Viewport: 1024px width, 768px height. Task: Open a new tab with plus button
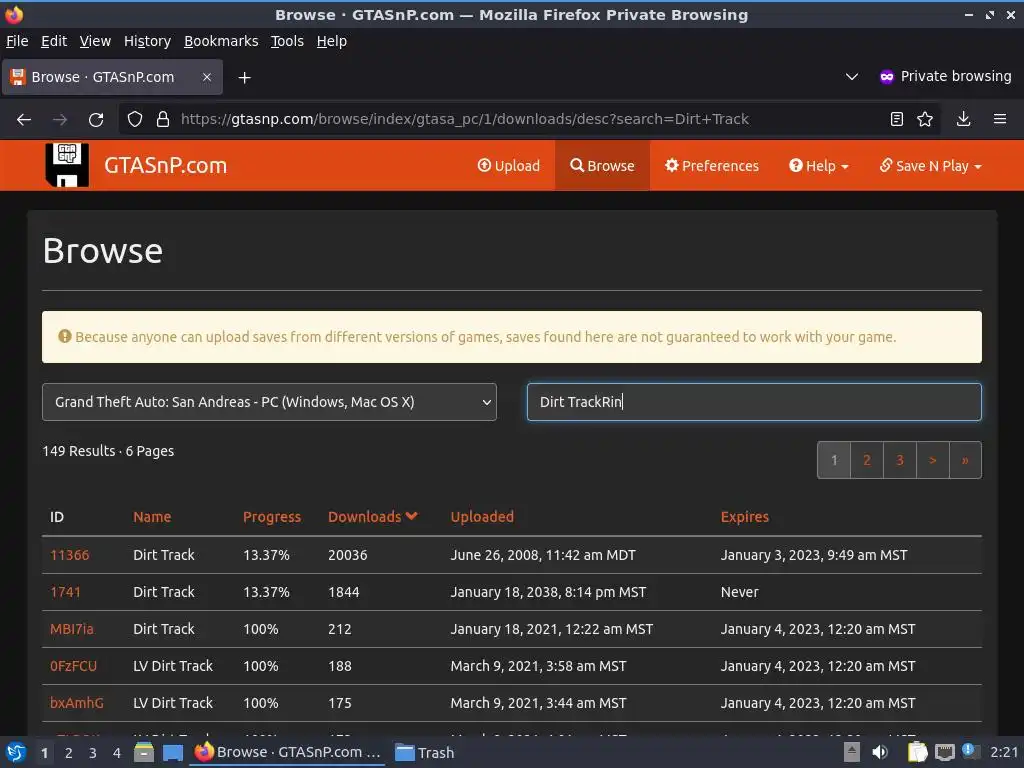pyautogui.click(x=244, y=78)
